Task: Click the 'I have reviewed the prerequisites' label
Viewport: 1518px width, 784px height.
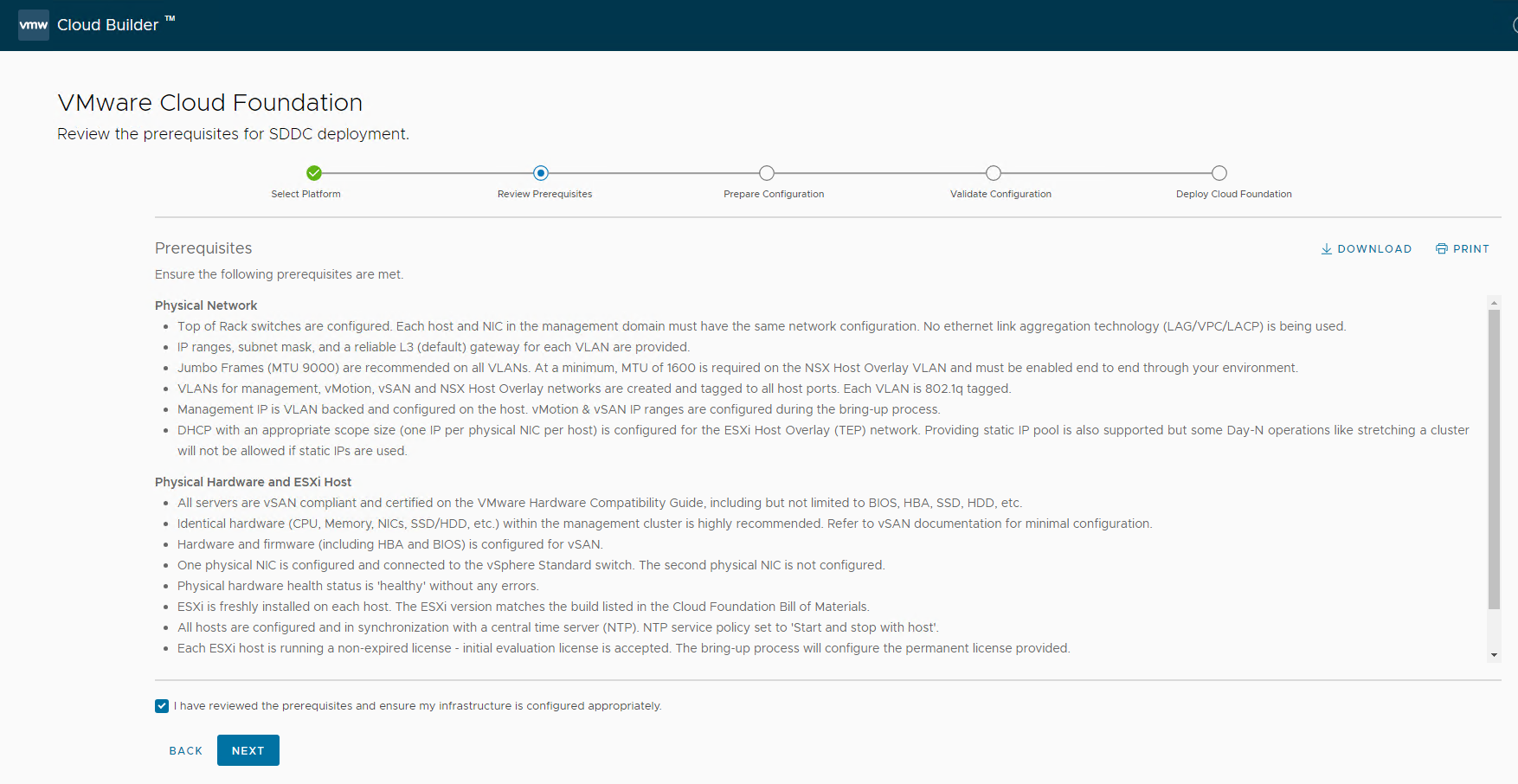Action: click(x=418, y=706)
